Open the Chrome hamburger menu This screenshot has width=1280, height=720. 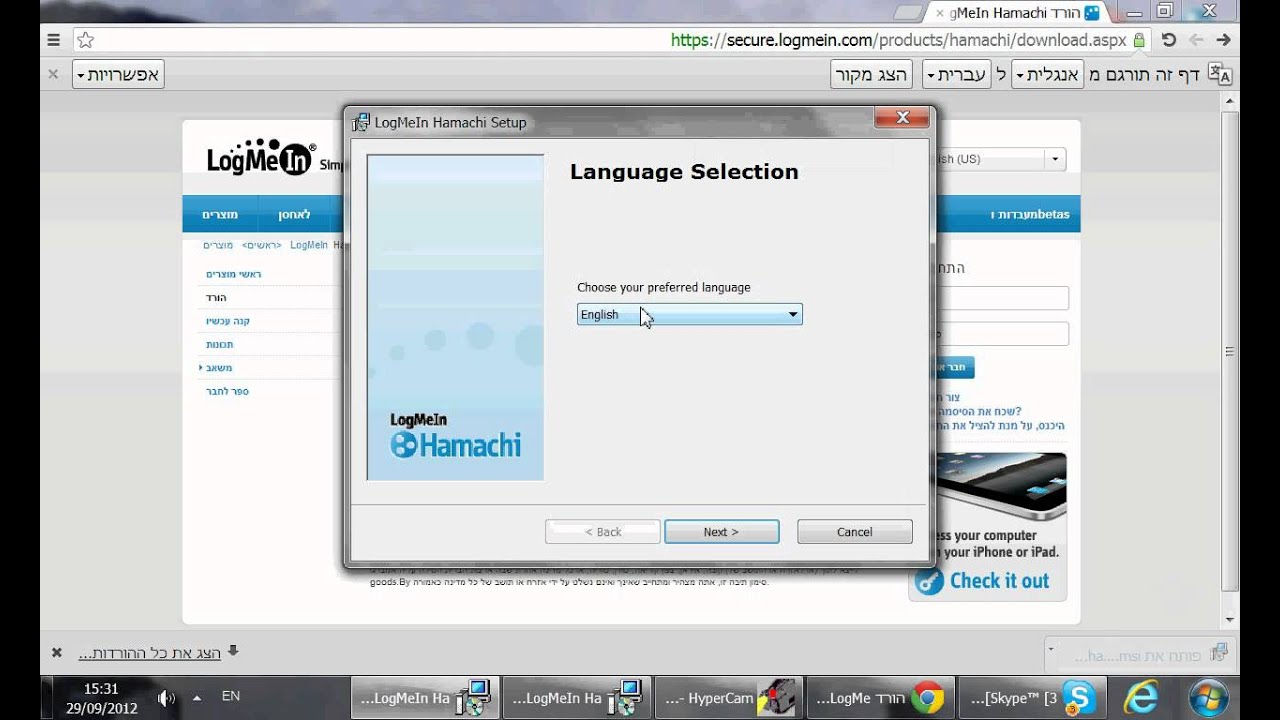(53, 40)
